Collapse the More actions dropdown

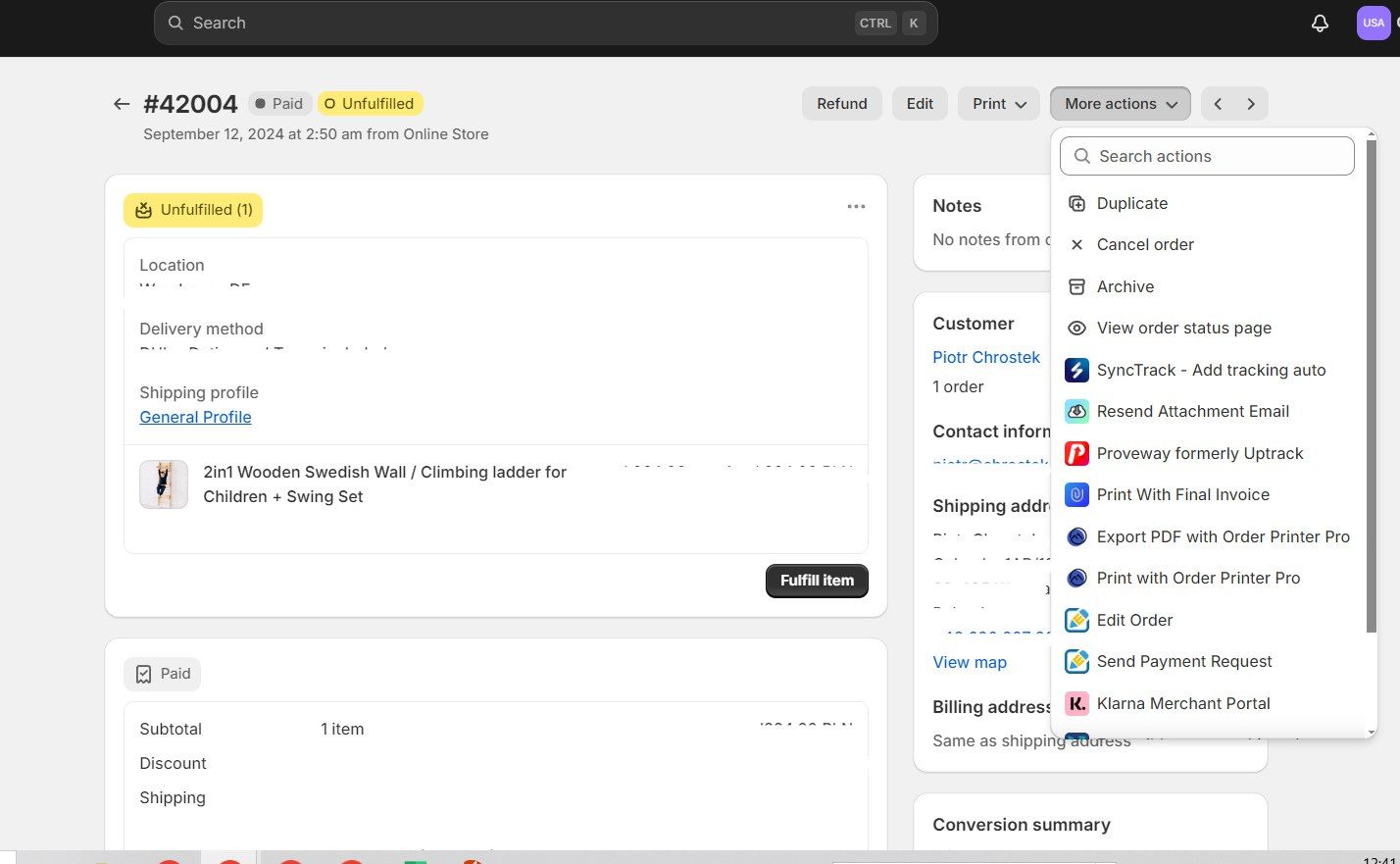tap(1121, 104)
